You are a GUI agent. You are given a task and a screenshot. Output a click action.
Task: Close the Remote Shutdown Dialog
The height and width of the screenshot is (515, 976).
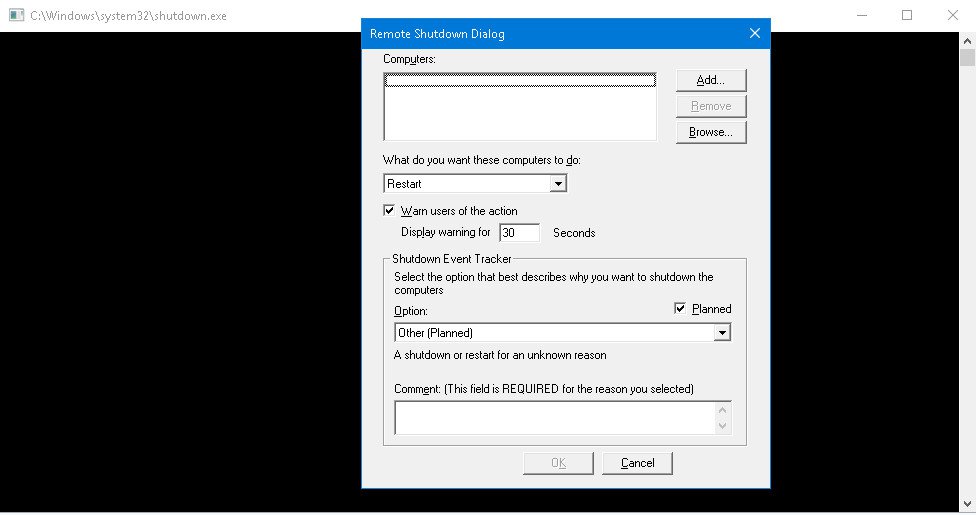tap(755, 33)
